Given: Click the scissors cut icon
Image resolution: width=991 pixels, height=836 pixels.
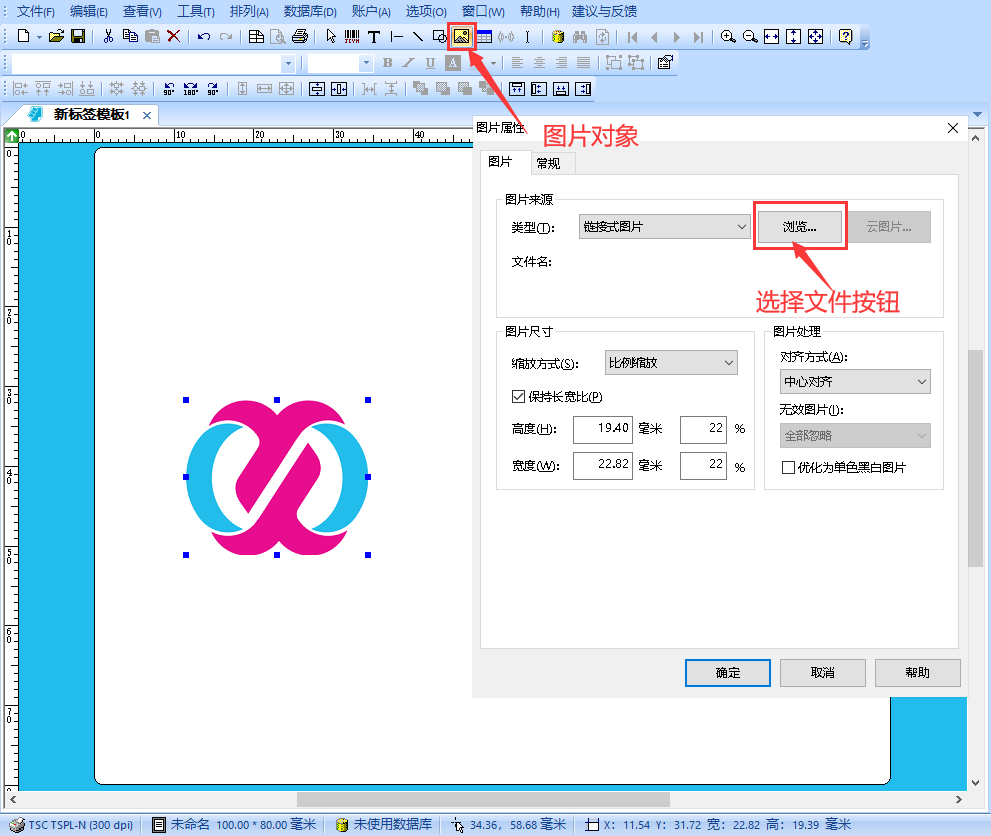Looking at the screenshot, I should coord(108,36).
